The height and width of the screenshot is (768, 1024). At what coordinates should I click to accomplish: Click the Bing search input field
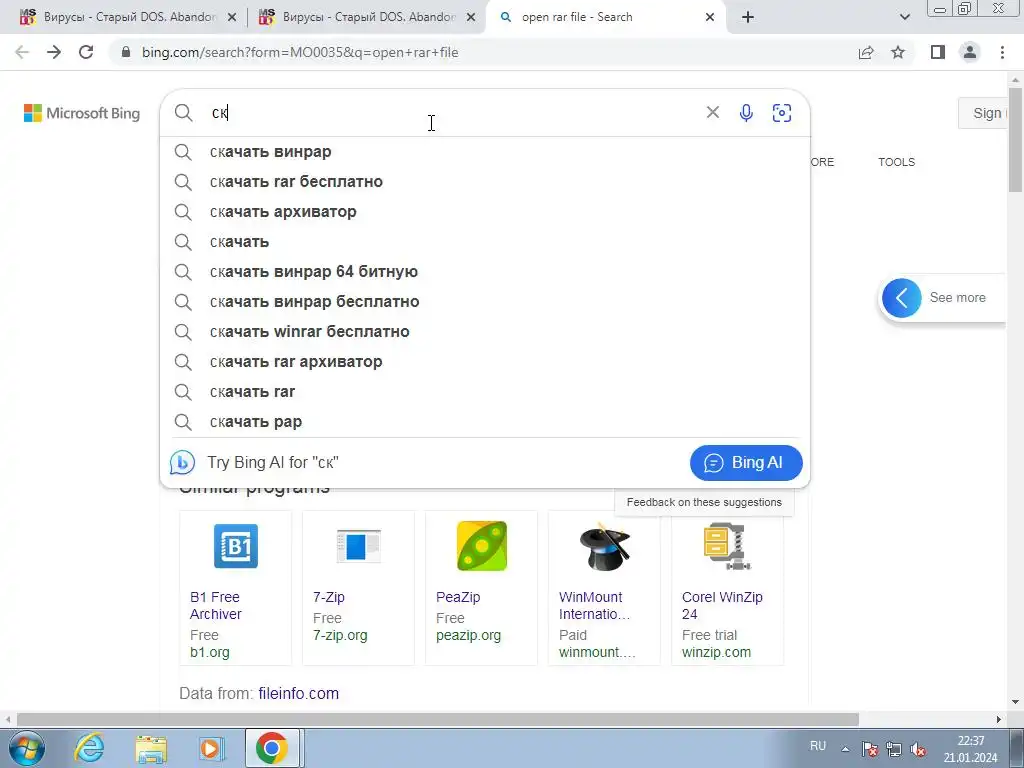[451, 112]
